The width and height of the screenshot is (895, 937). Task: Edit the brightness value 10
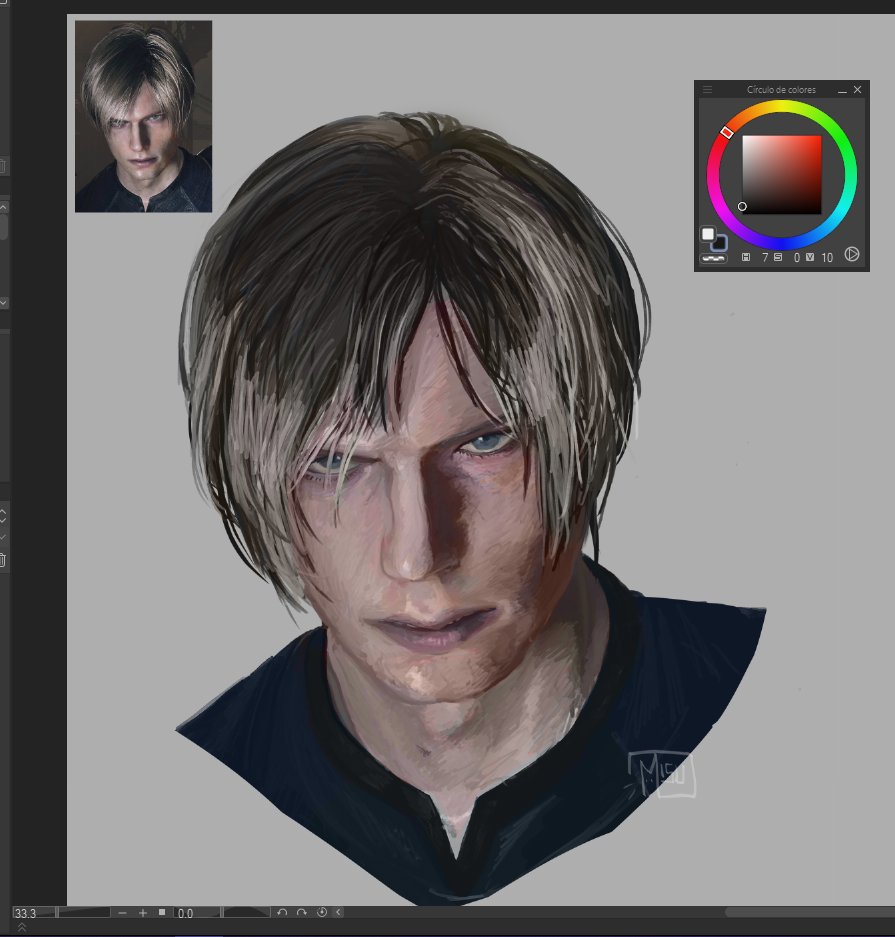click(827, 258)
